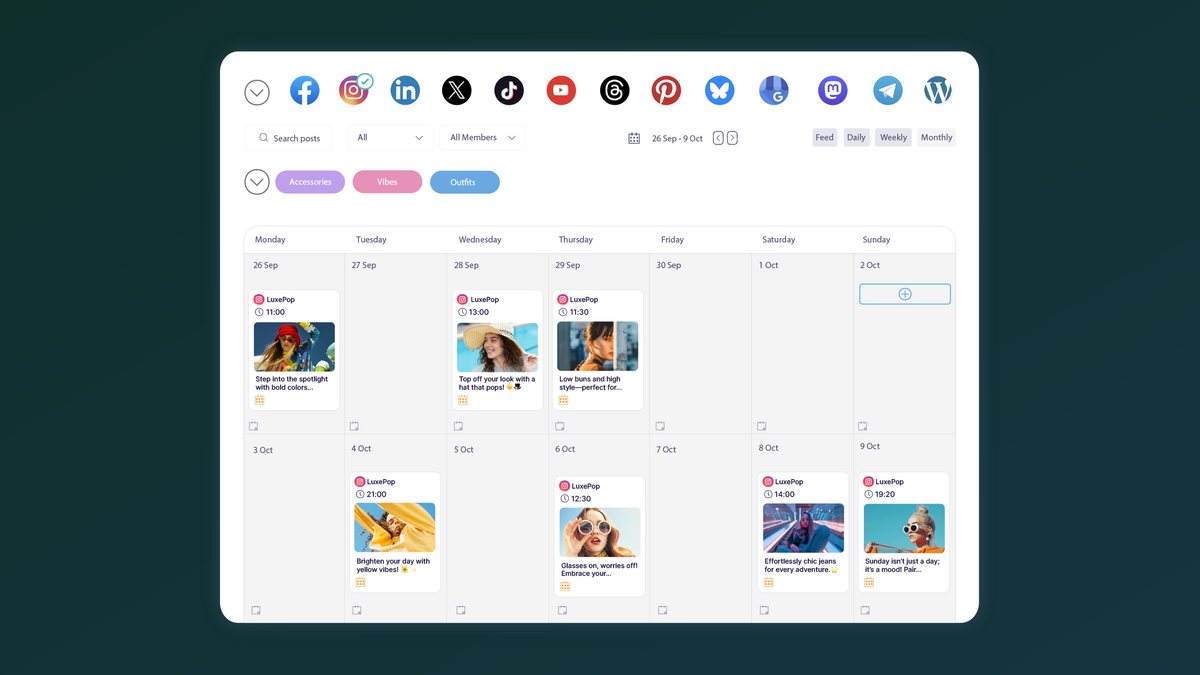
Task: Go to next date range arrow
Action: click(732, 138)
